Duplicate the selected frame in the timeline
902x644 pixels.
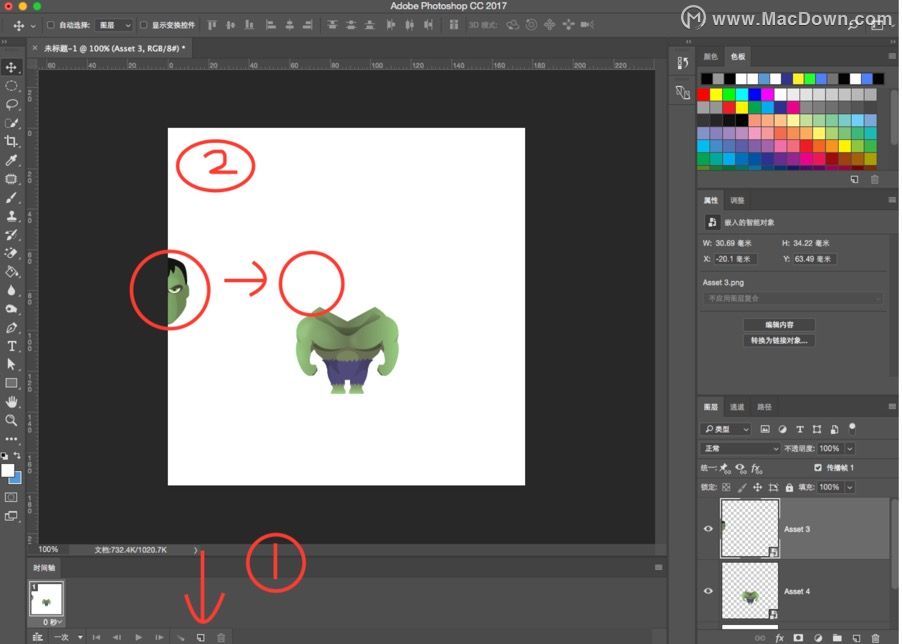point(201,637)
